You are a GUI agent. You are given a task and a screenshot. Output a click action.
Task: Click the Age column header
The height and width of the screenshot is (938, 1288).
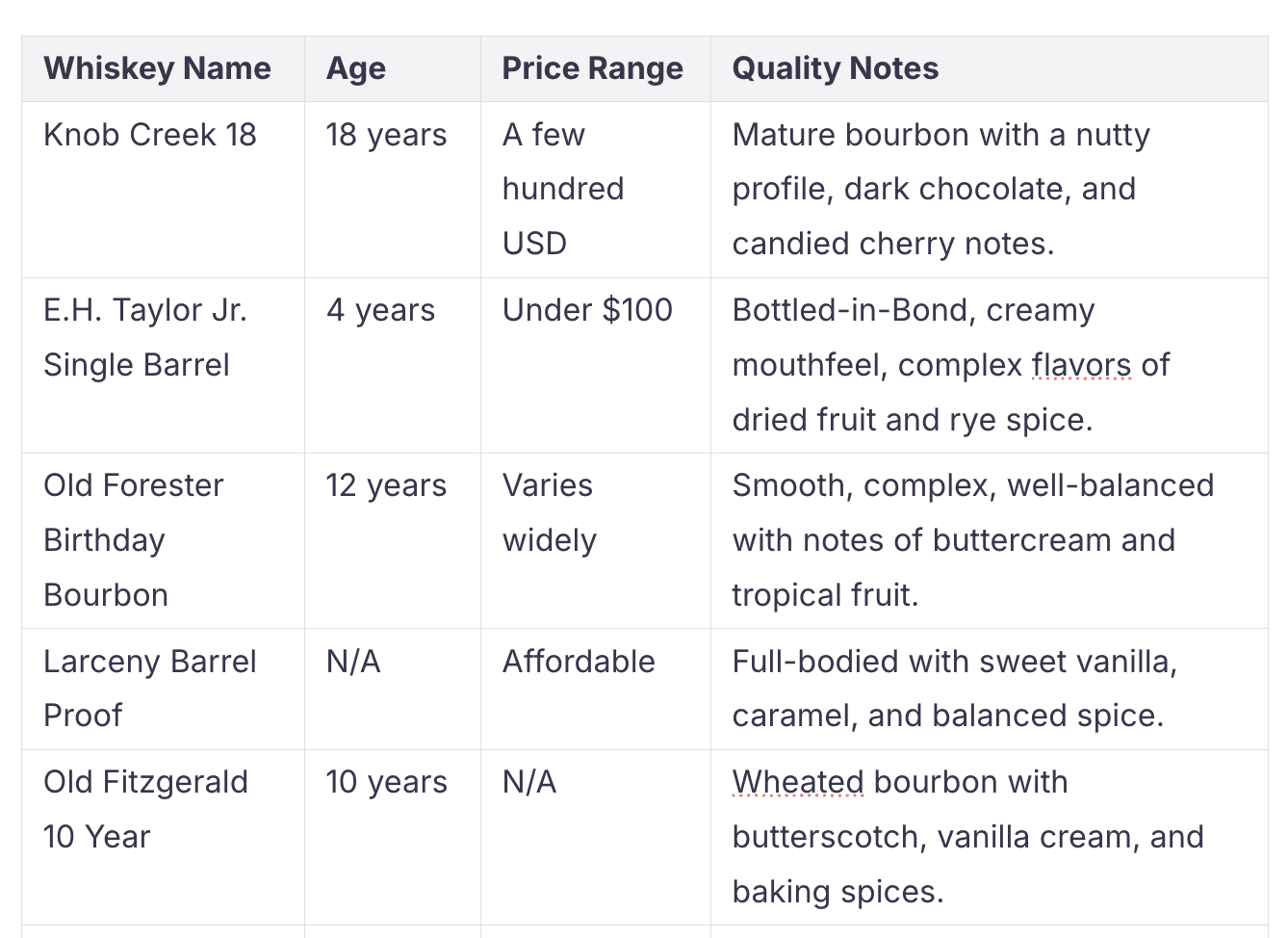click(356, 69)
